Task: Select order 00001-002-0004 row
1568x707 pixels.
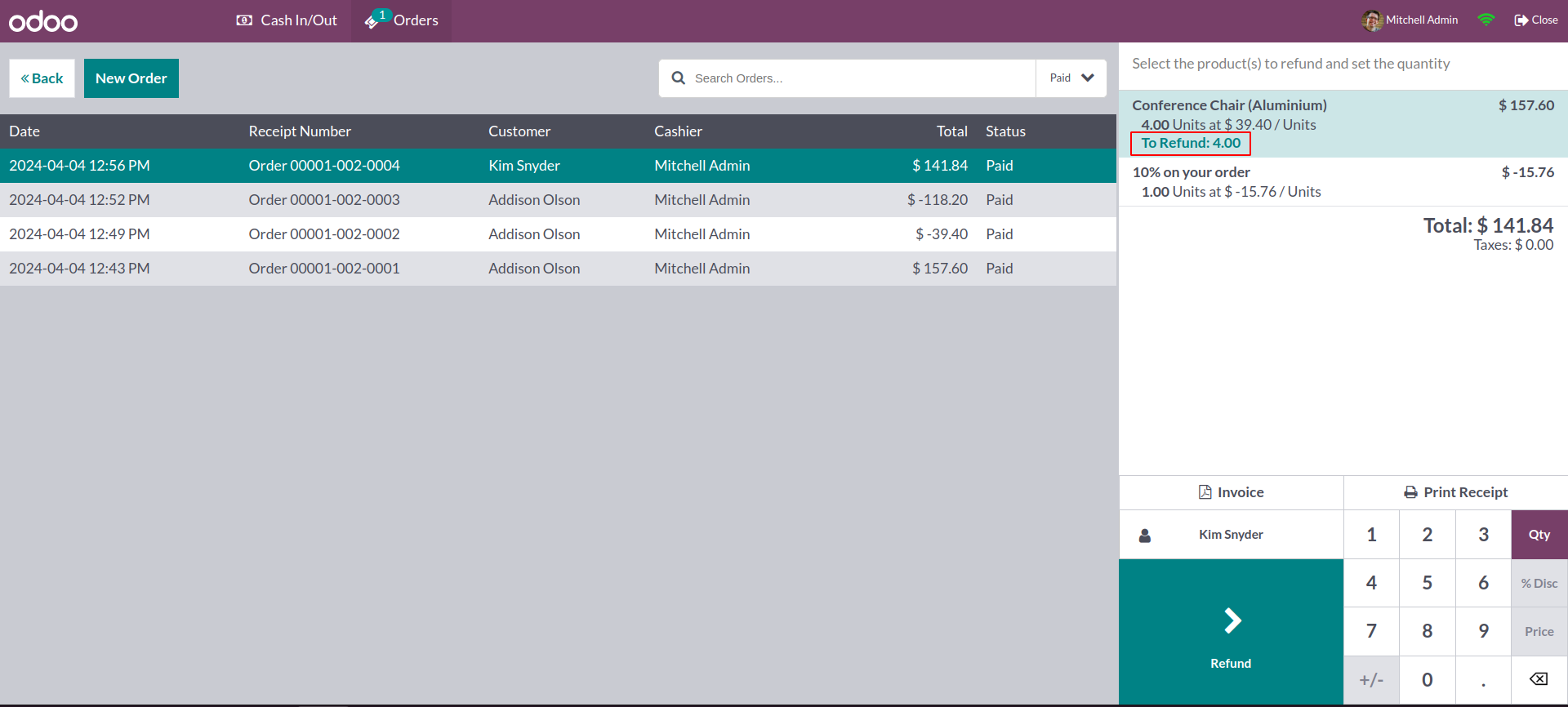Action: pyautogui.click(x=558, y=166)
